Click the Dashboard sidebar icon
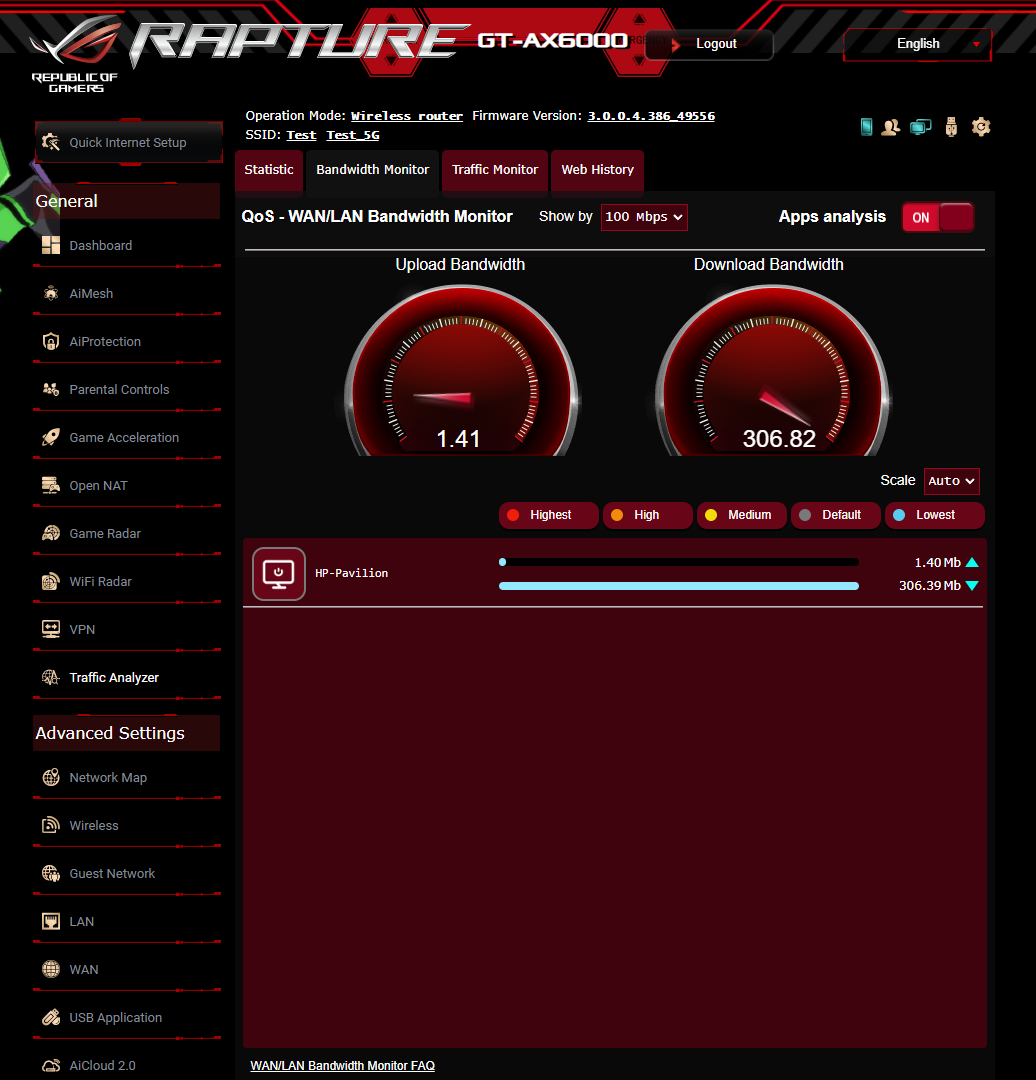 50,245
